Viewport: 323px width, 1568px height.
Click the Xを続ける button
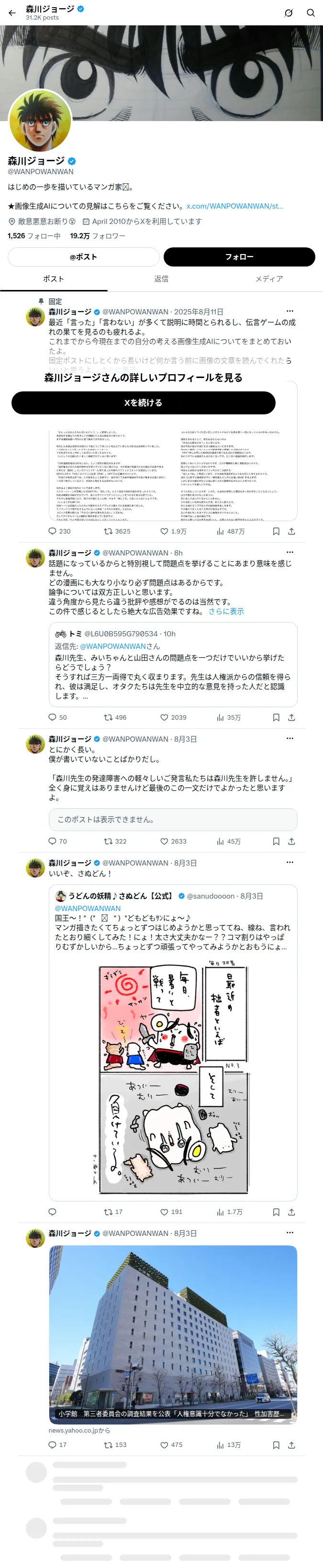point(144,402)
